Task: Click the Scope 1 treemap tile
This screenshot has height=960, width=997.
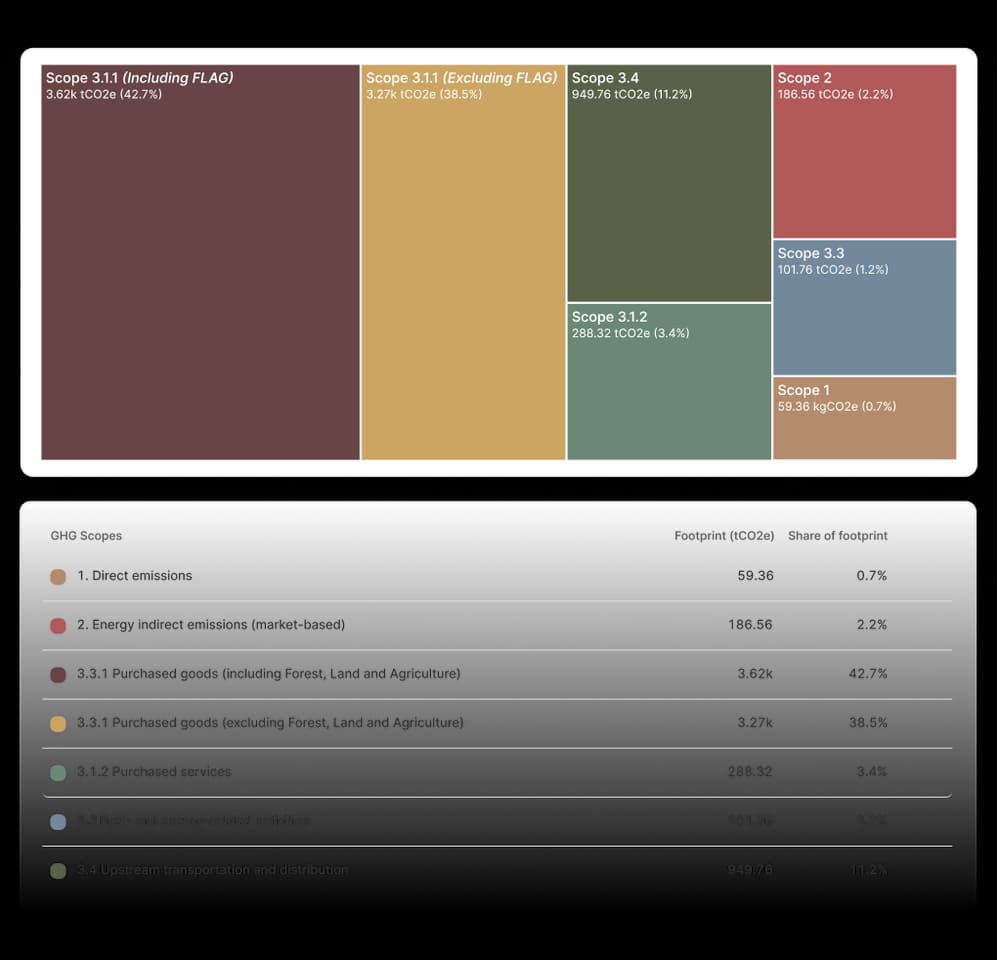Action: click(x=864, y=418)
